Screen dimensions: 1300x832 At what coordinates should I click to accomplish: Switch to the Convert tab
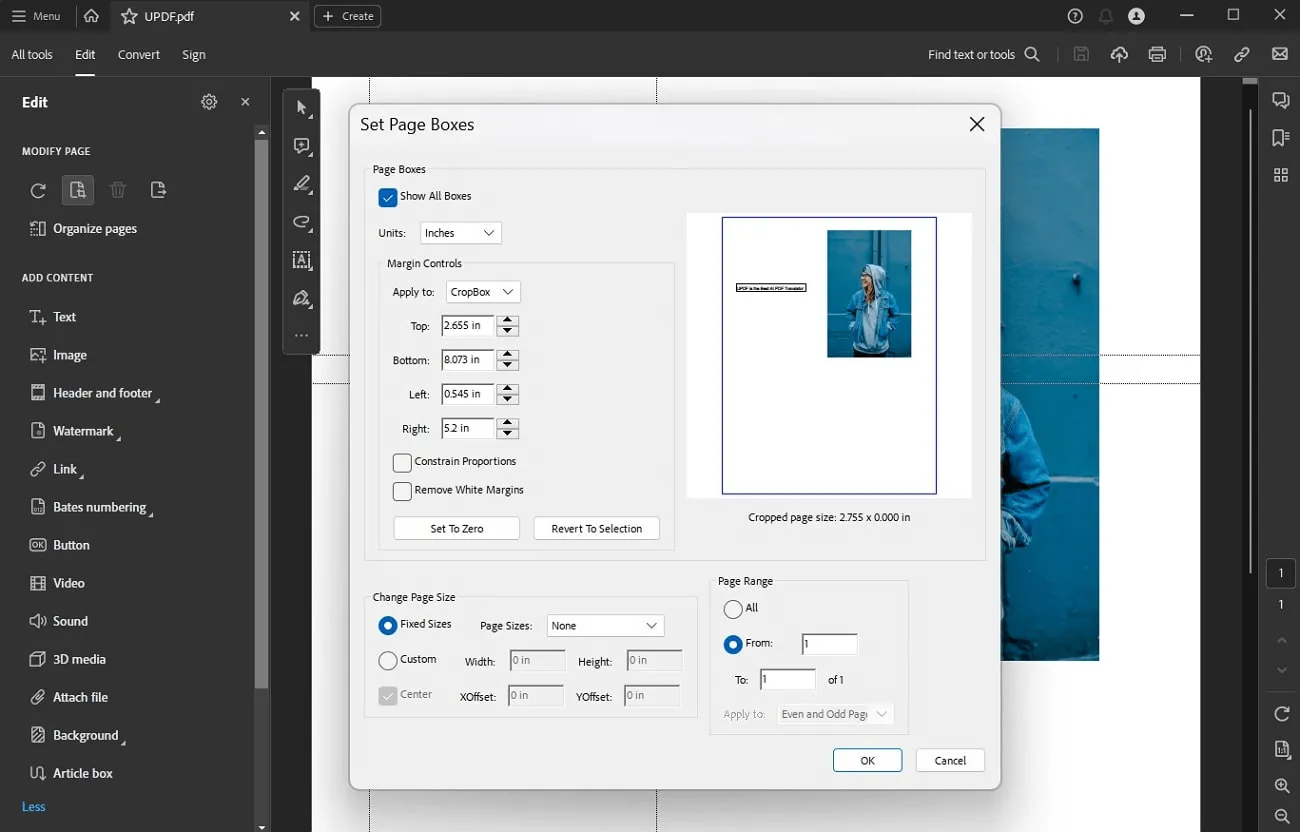(x=138, y=55)
